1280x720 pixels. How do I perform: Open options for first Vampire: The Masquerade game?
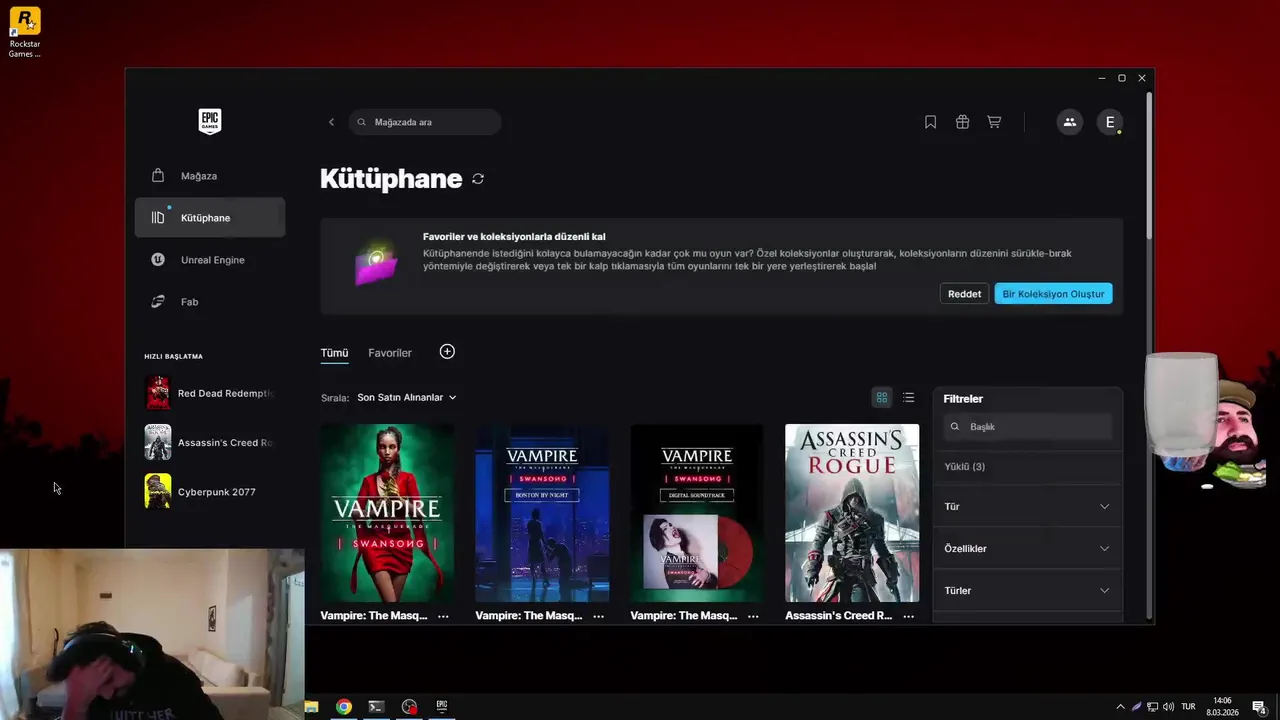[443, 616]
